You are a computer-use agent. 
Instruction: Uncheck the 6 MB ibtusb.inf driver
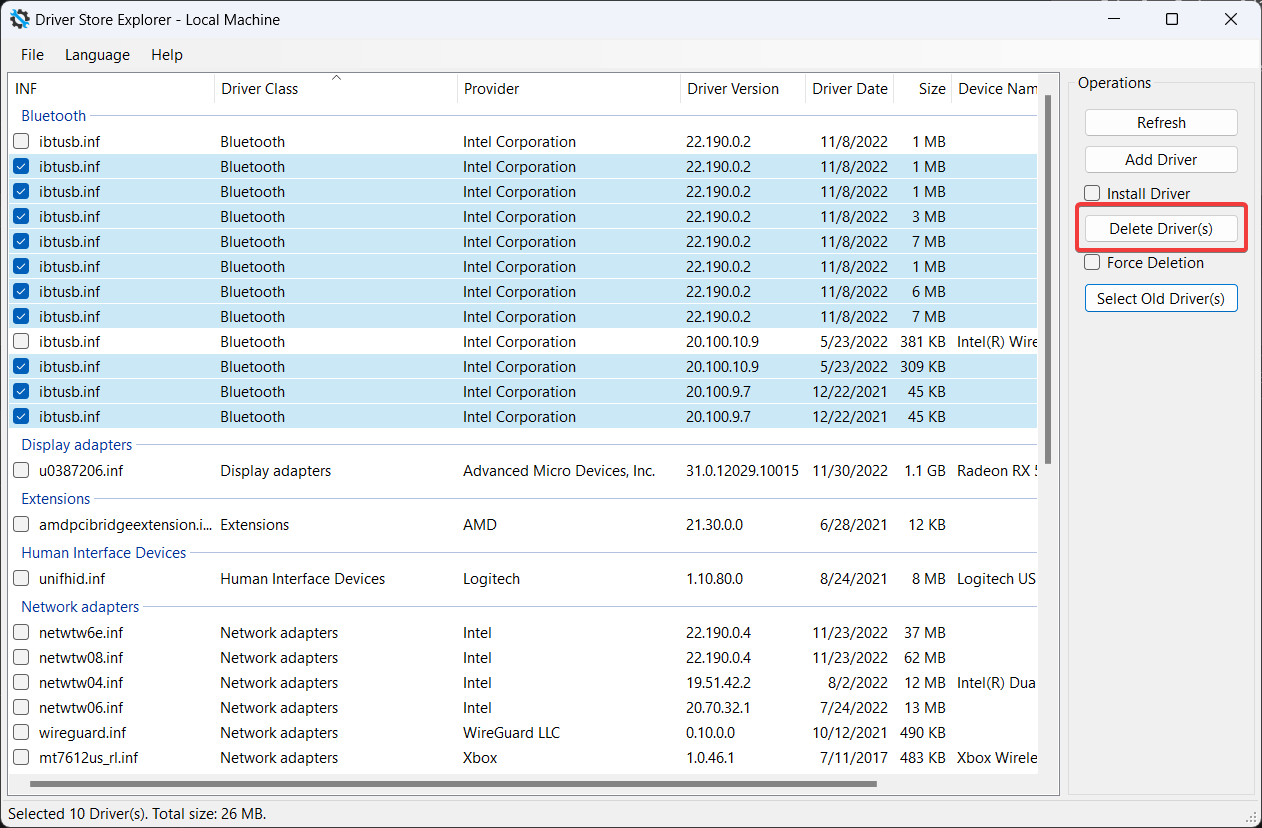tap(21, 292)
